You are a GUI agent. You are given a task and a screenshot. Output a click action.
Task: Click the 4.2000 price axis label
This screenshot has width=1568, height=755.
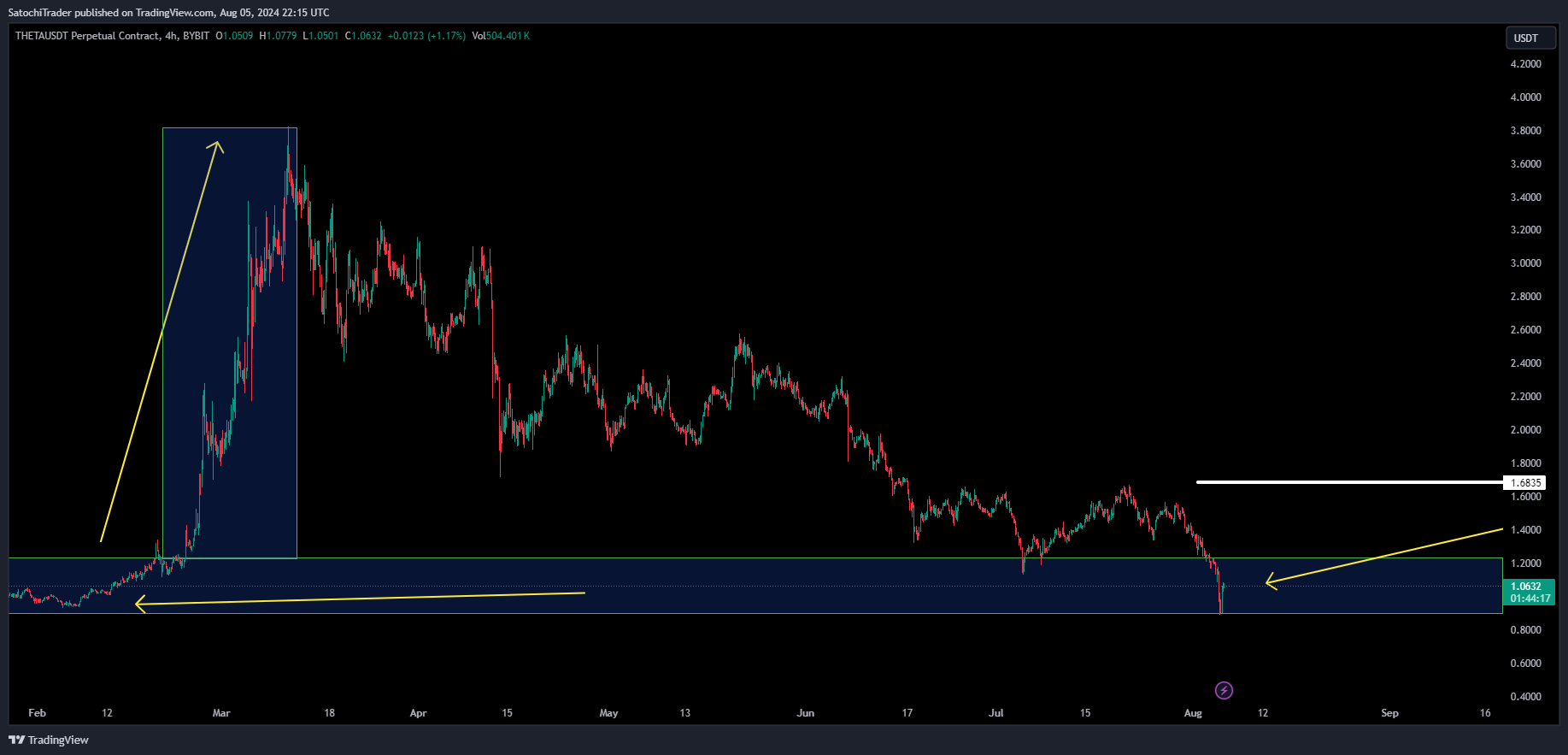[x=1526, y=64]
